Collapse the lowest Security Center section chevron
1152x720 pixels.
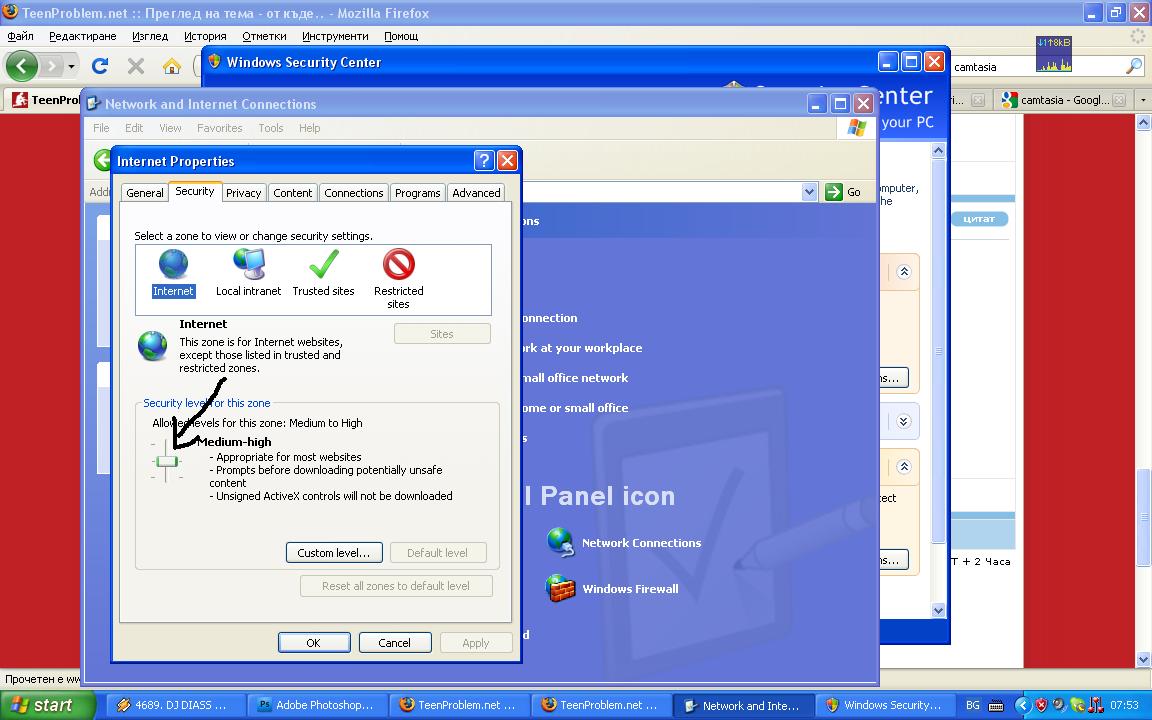[x=904, y=467]
